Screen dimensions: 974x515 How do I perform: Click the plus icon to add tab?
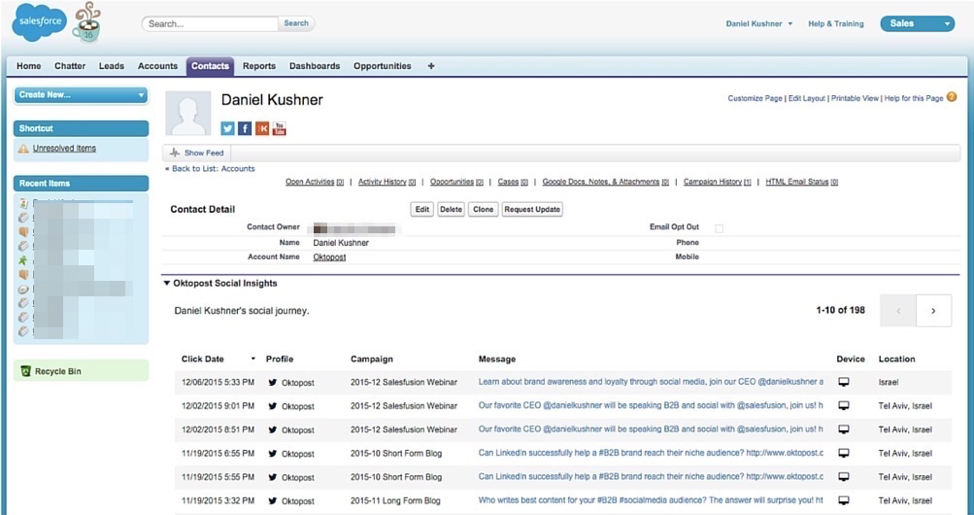[431, 66]
